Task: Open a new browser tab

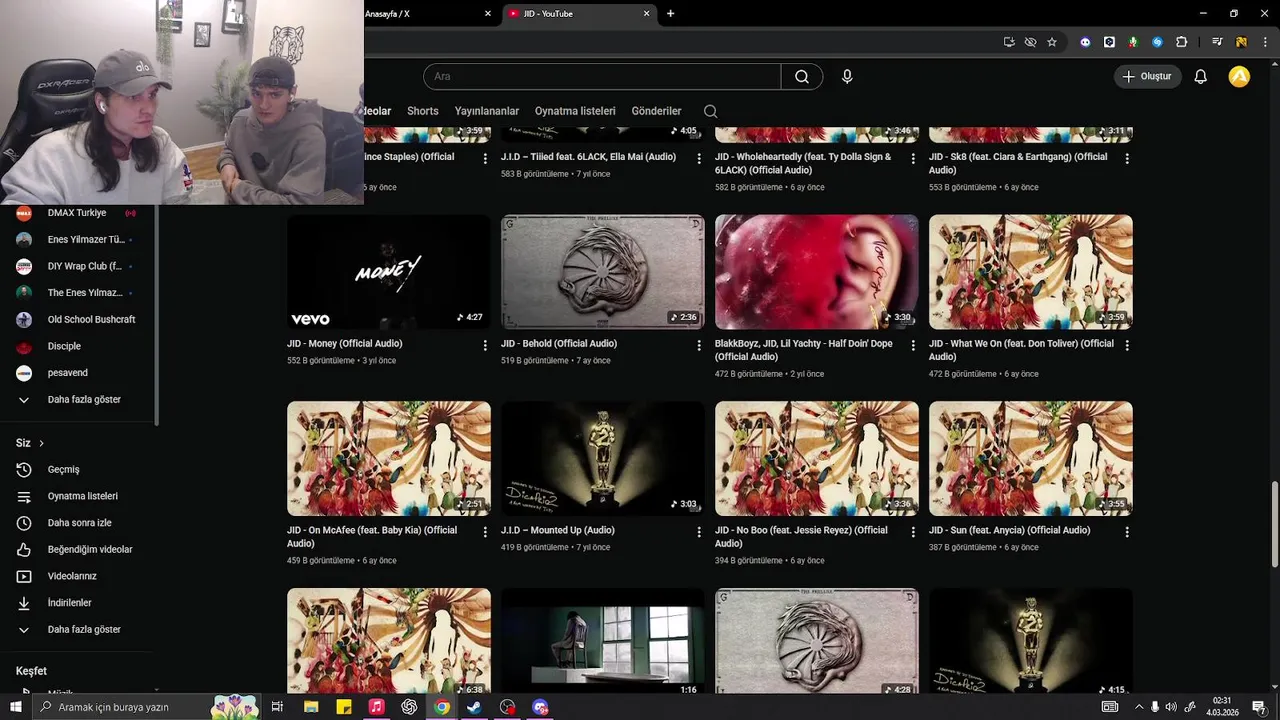Action: pos(670,14)
